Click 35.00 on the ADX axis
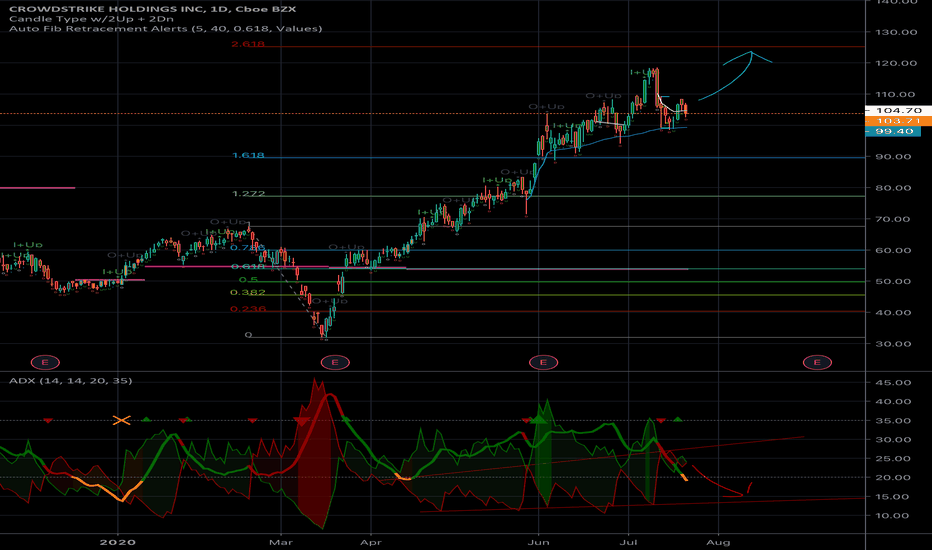The image size is (932, 550). coord(894,420)
